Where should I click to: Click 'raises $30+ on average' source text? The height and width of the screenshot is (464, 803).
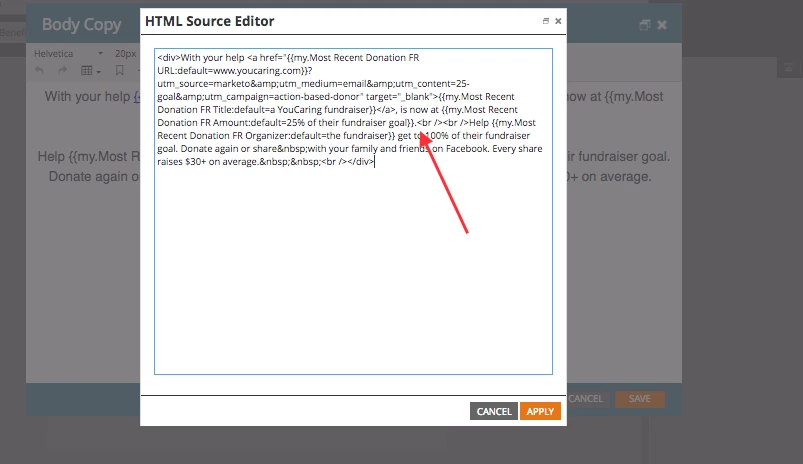pyautogui.click(x=207, y=162)
